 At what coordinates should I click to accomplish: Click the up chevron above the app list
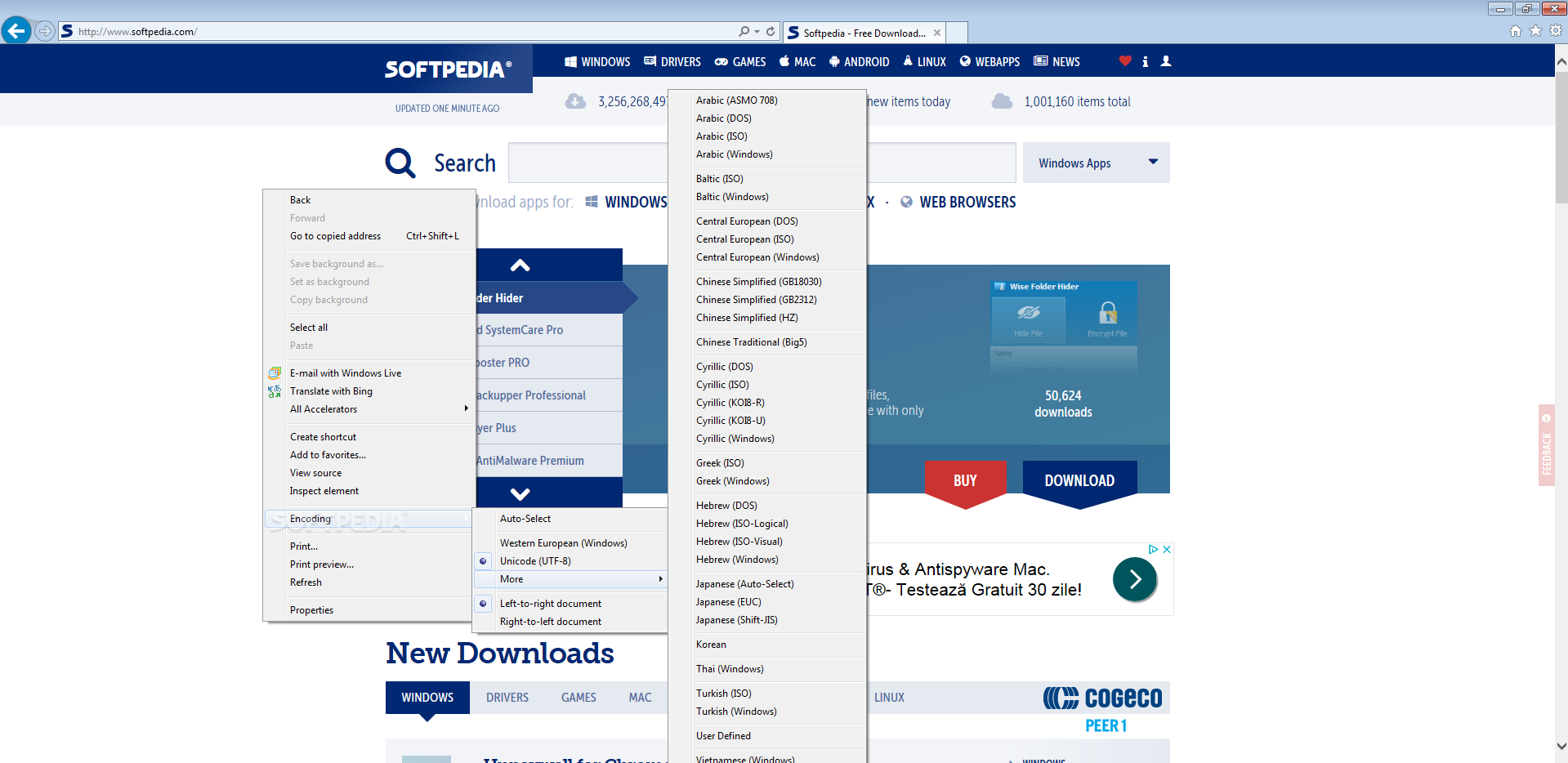(520, 265)
